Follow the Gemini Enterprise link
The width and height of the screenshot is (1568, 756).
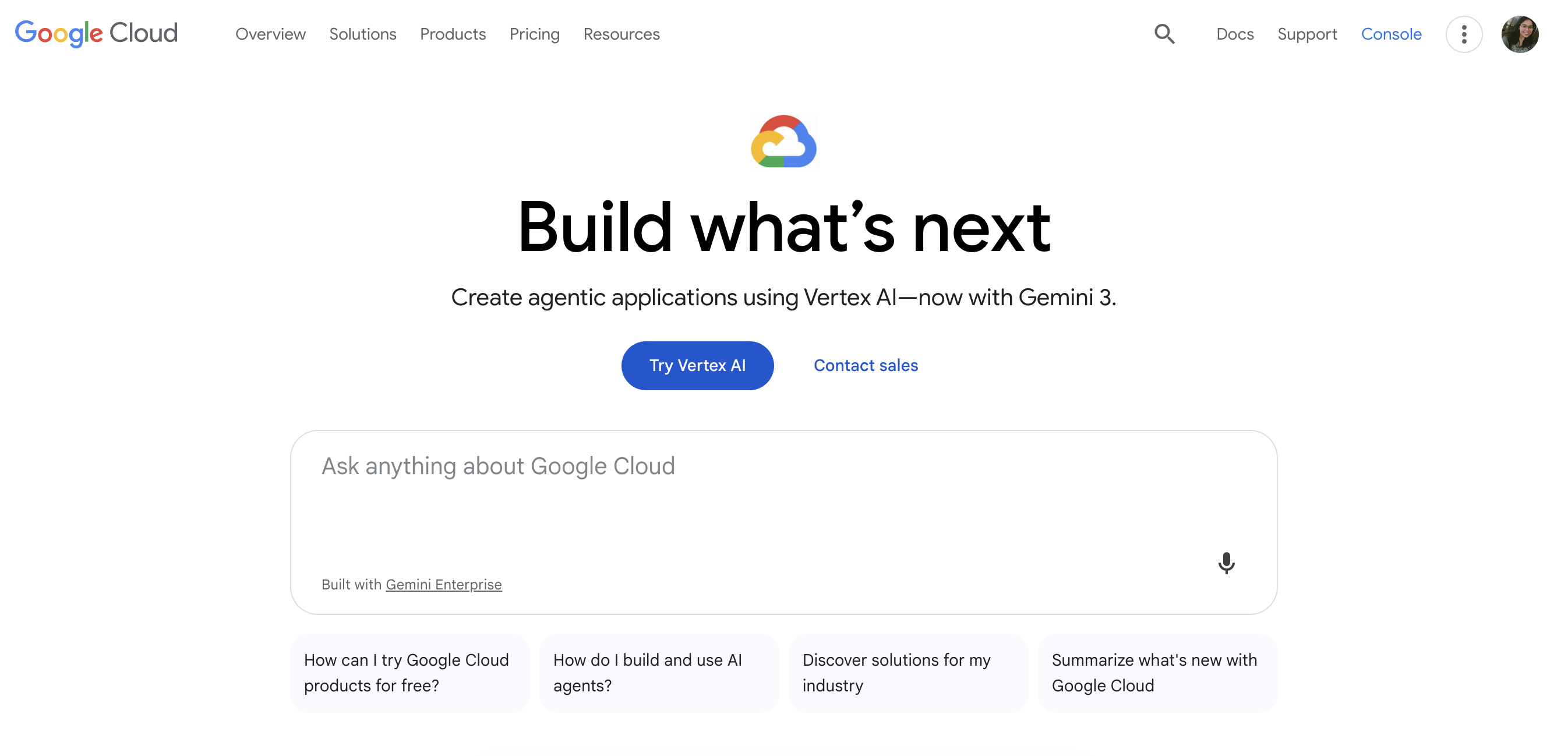point(444,584)
